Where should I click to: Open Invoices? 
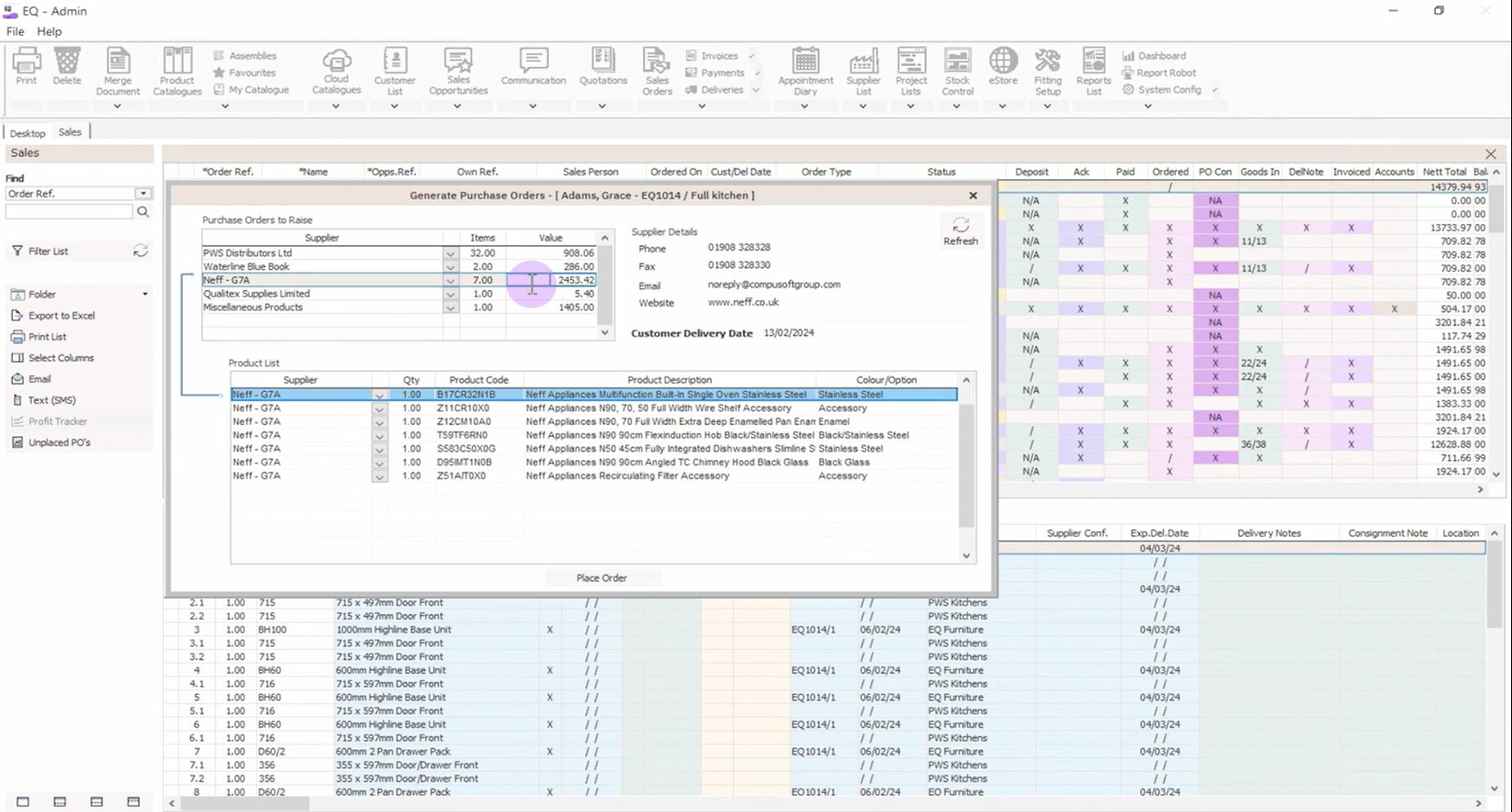711,56
